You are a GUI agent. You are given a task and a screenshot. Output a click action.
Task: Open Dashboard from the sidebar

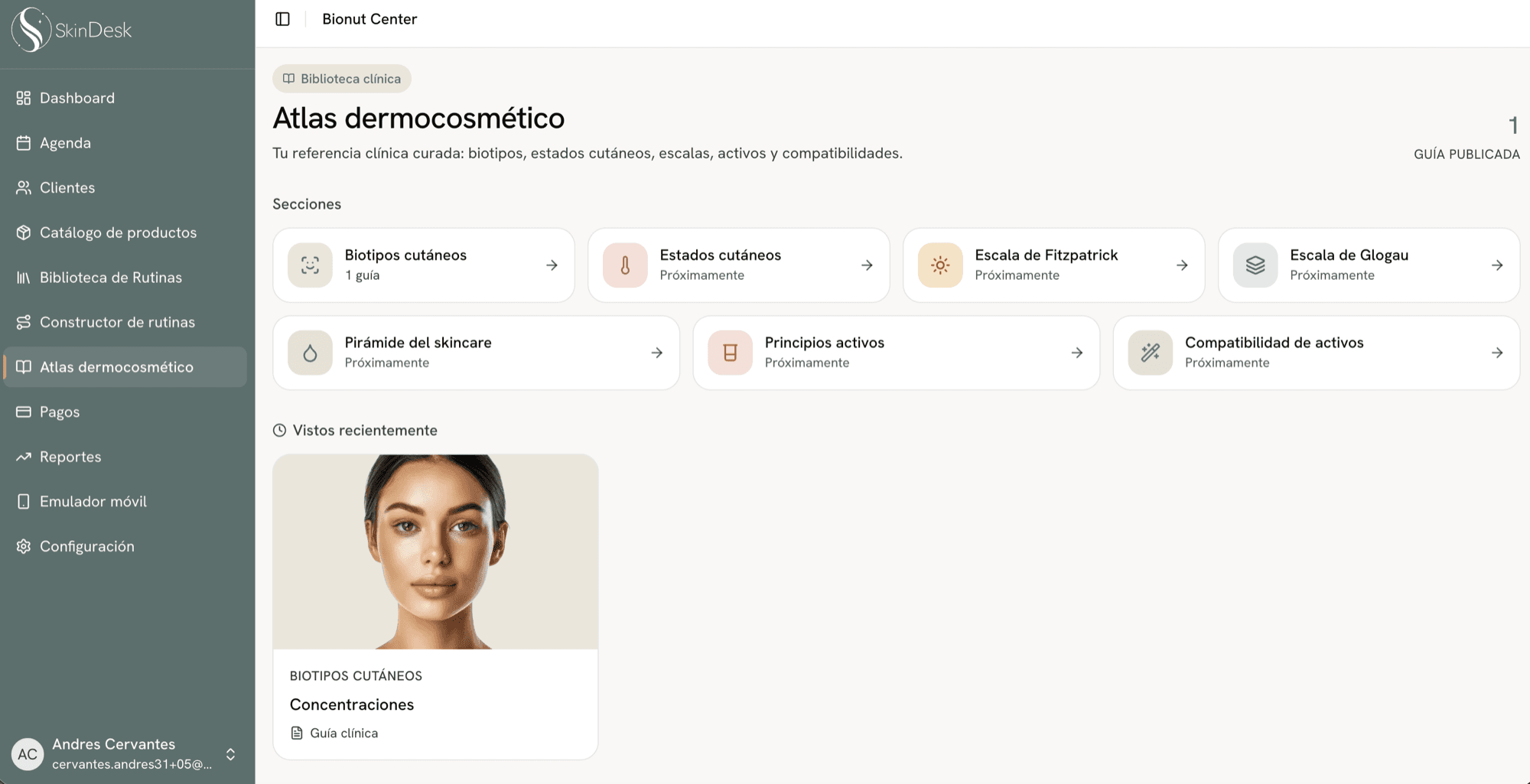(x=125, y=98)
